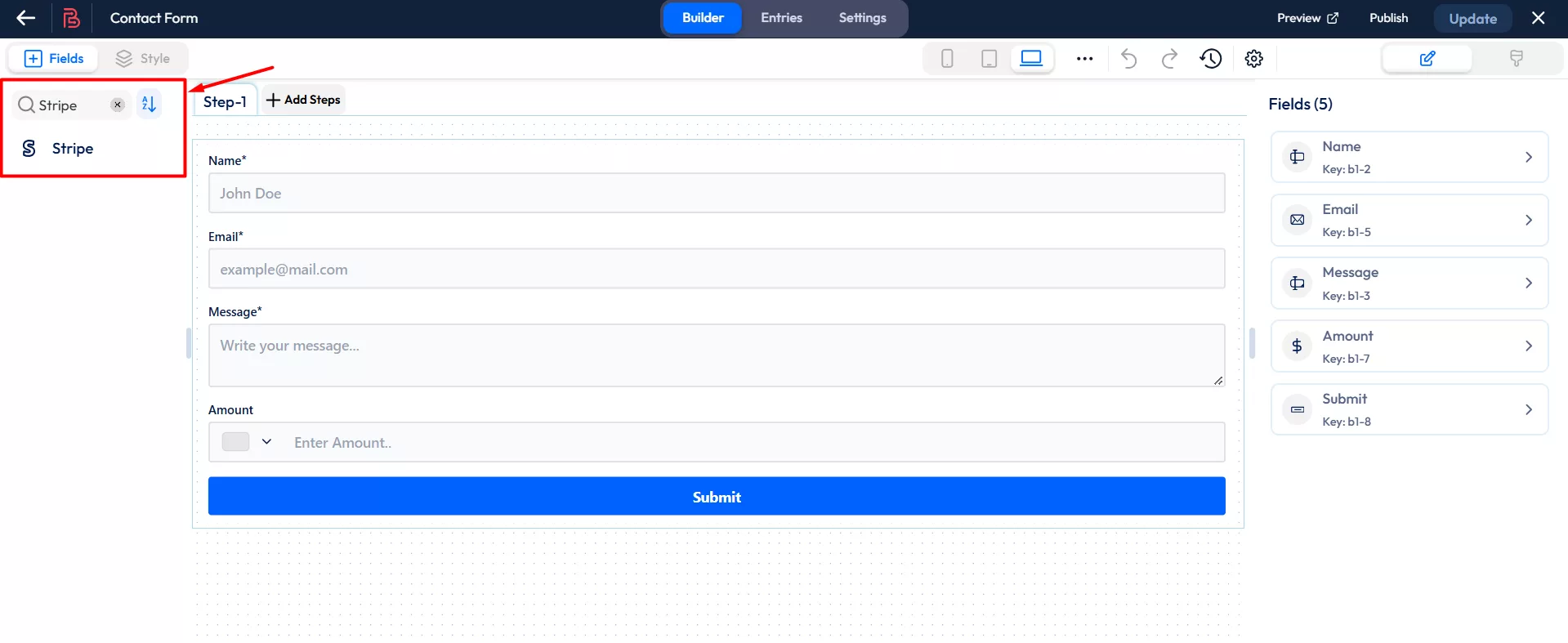Open the currency dropdown in Amount field
The image size is (1568, 643).
pyautogui.click(x=248, y=442)
